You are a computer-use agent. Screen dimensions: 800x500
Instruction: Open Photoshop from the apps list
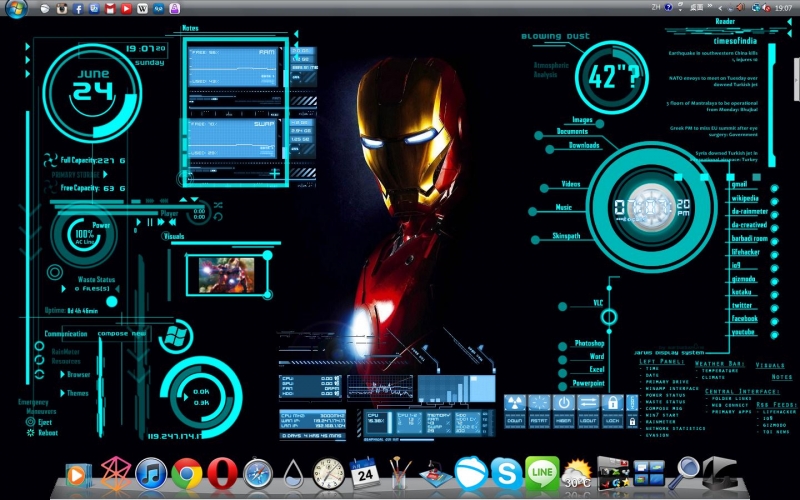click(x=589, y=343)
